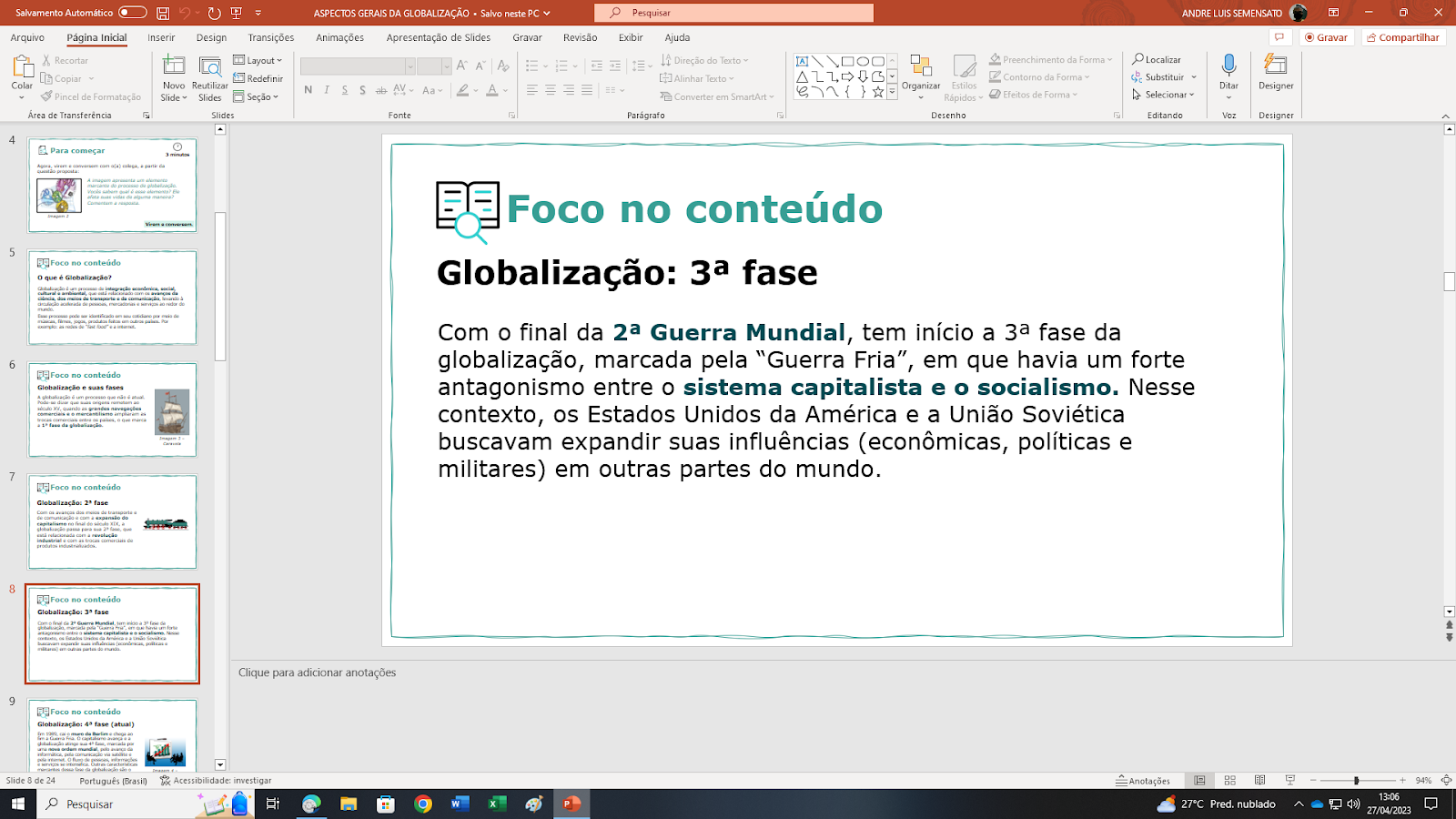The height and width of the screenshot is (819, 1456).
Task: Toggle right text alignment
Action: [569, 90]
